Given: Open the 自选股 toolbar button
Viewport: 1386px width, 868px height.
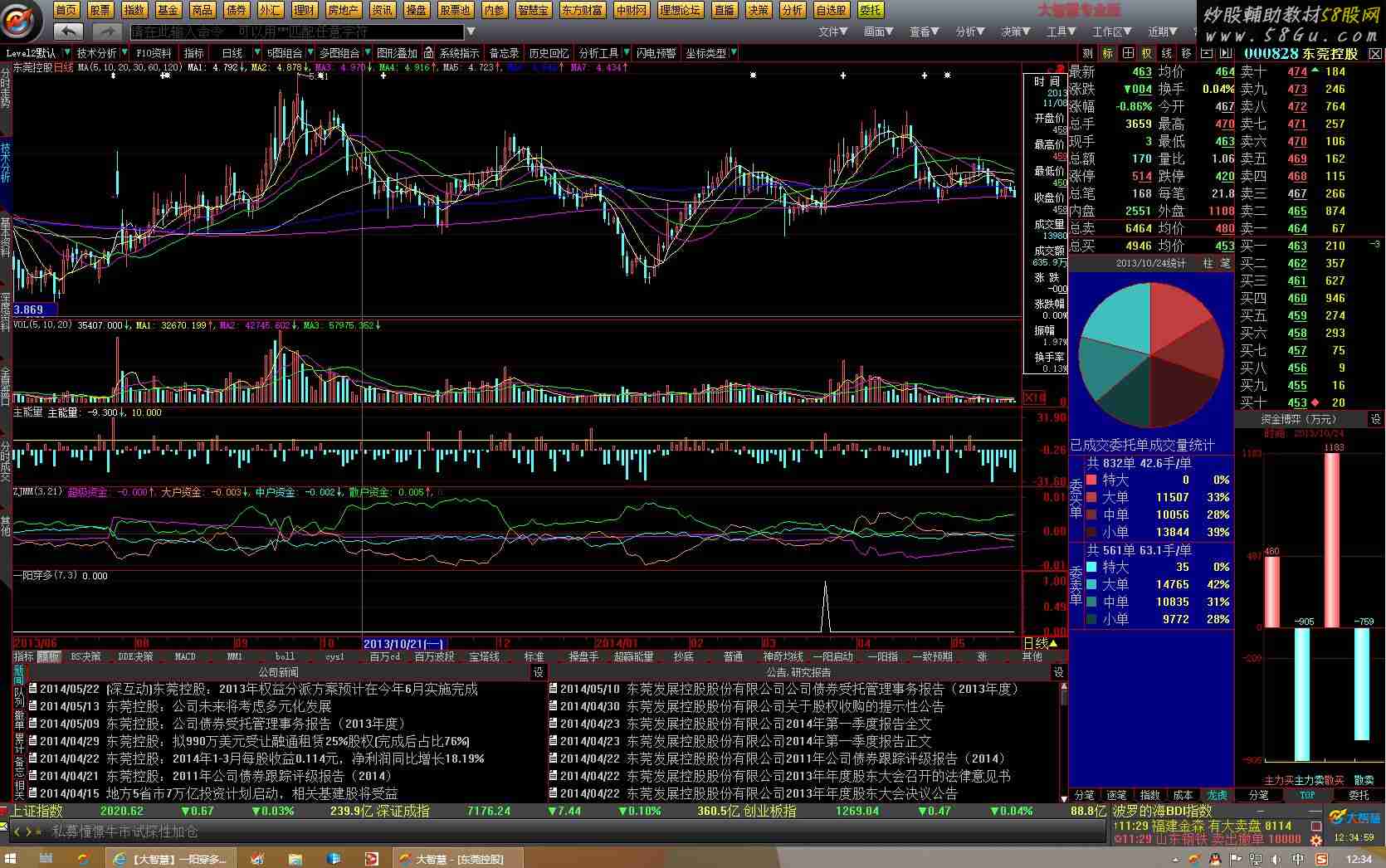Looking at the screenshot, I should [832, 10].
